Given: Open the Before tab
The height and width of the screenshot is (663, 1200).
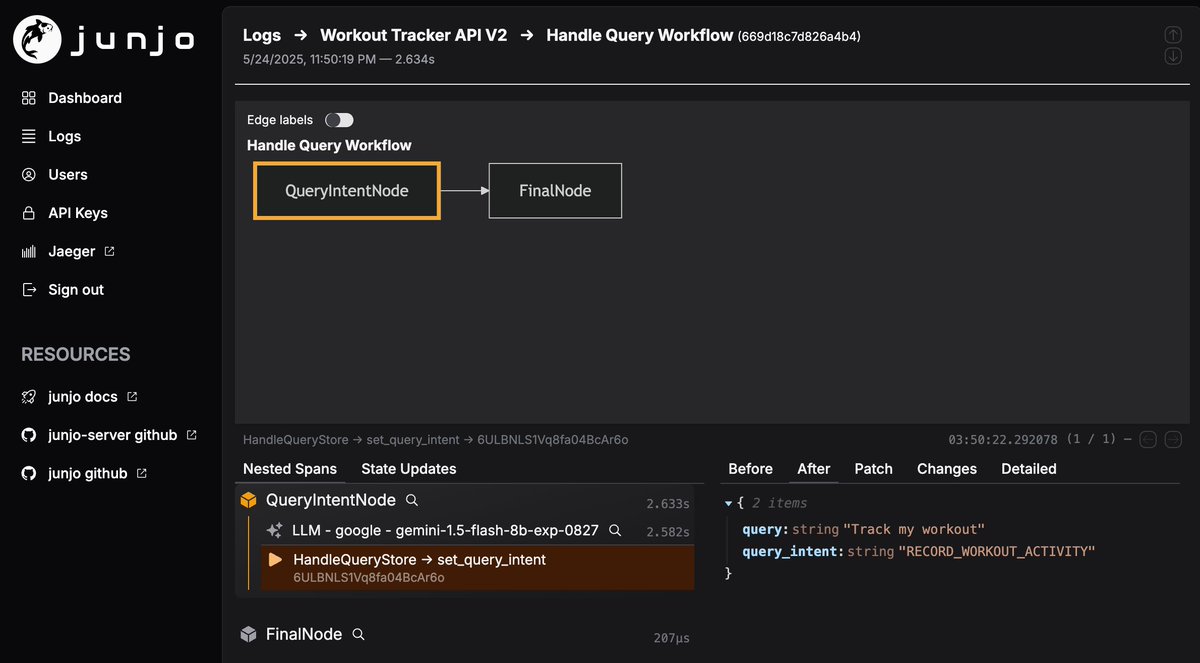Looking at the screenshot, I should pyautogui.click(x=750, y=469).
